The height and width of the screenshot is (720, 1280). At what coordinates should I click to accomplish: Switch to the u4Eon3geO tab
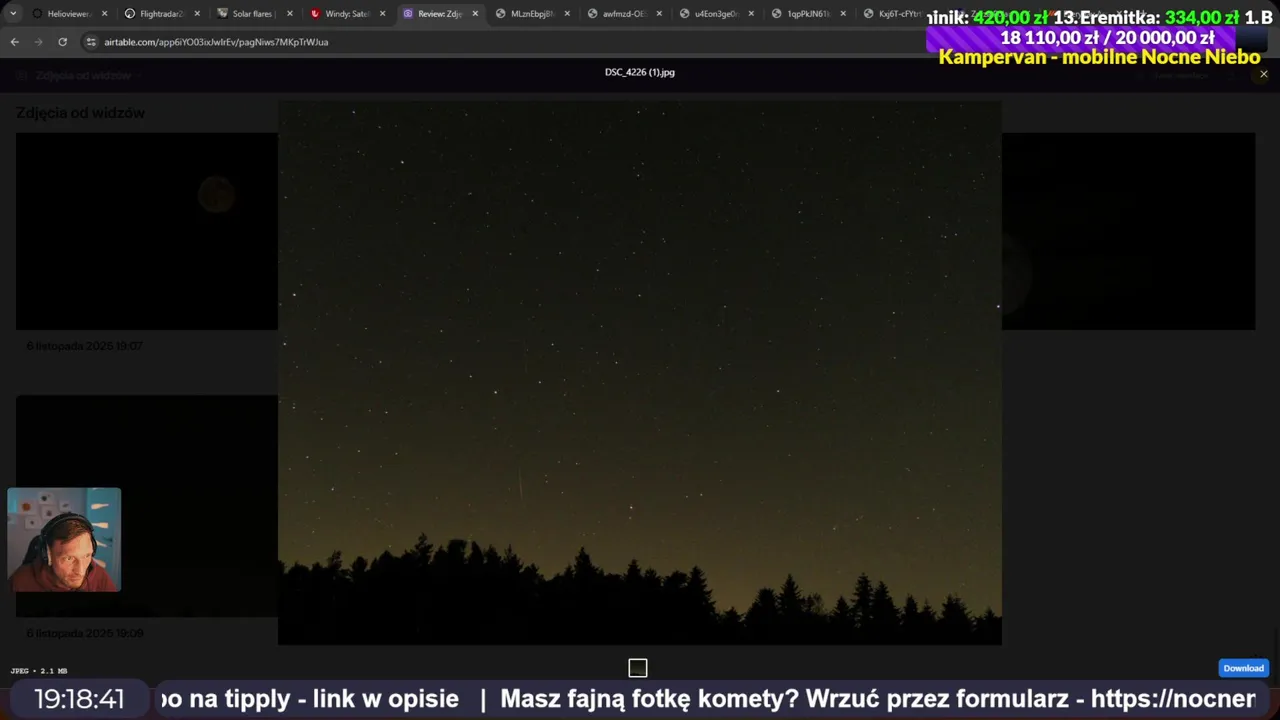712,14
